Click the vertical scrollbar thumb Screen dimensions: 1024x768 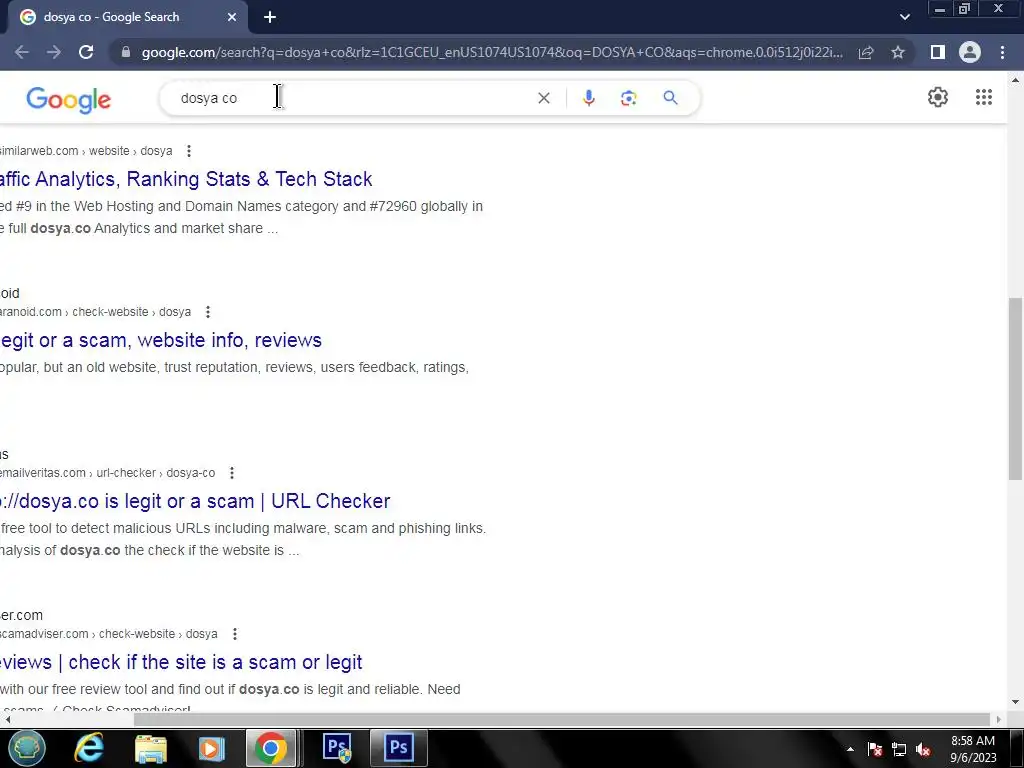pos(1015,389)
